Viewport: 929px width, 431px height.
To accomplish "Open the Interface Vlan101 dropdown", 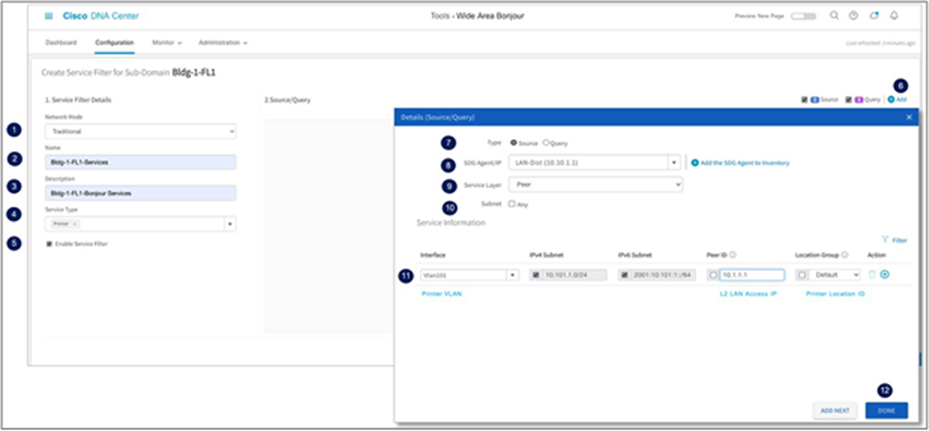I will click(470, 275).
